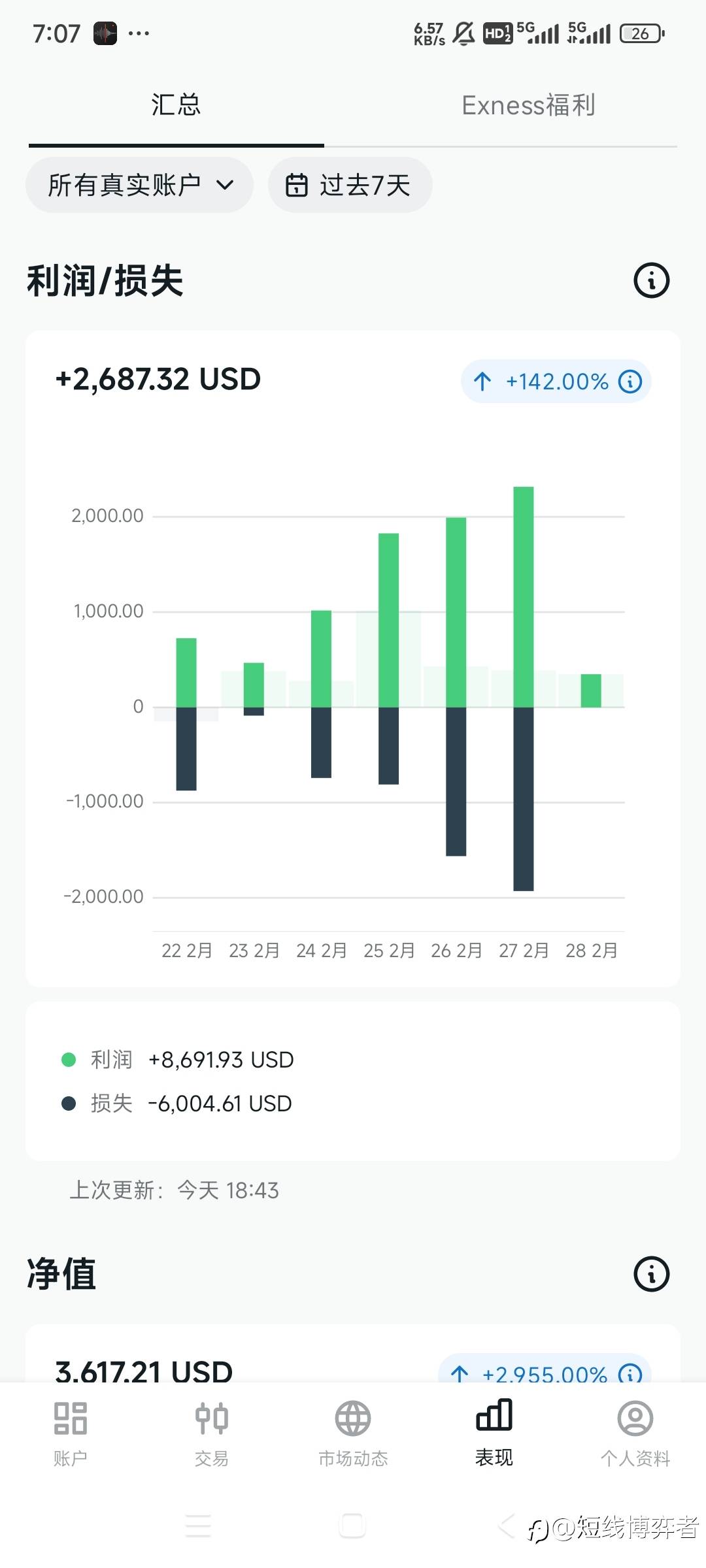Tap the info icon beside +142.00%
706x1568 pixels.
[630, 382]
